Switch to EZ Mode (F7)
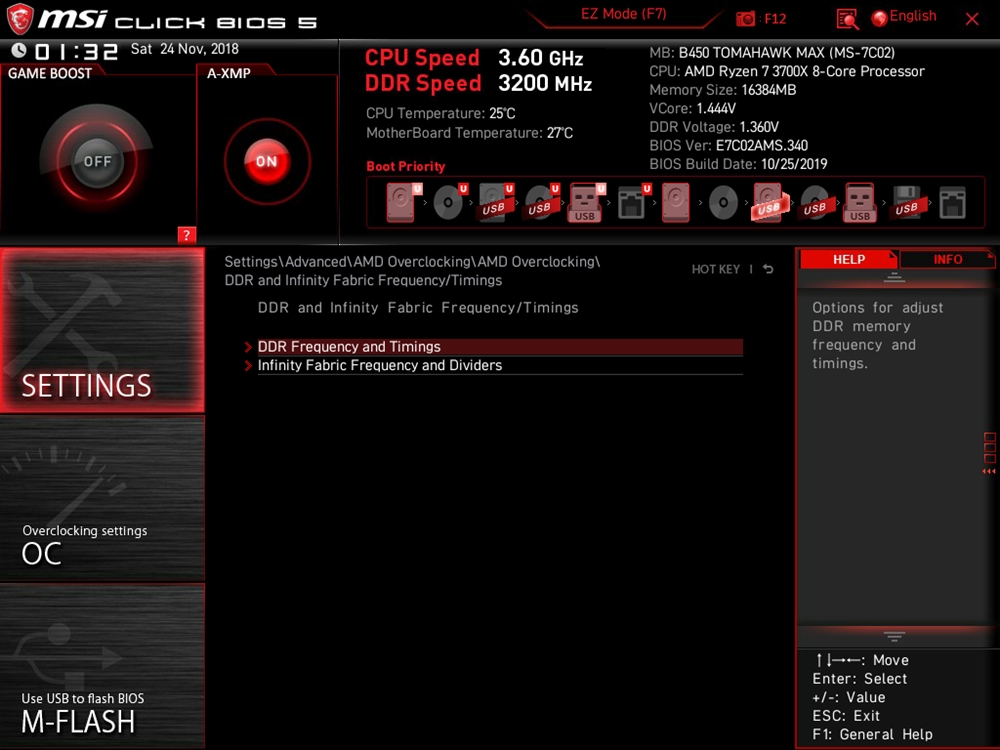Screen dimensions: 1000x750 tap(624, 14)
